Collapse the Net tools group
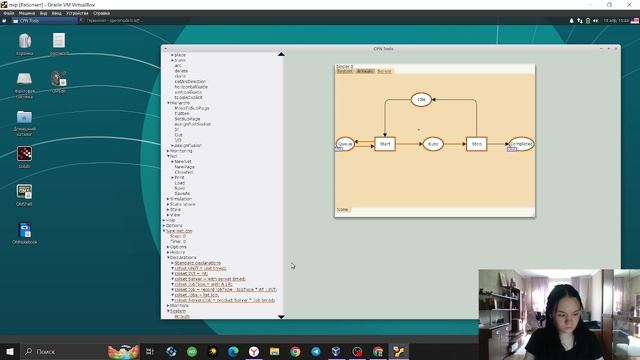 click(168, 156)
